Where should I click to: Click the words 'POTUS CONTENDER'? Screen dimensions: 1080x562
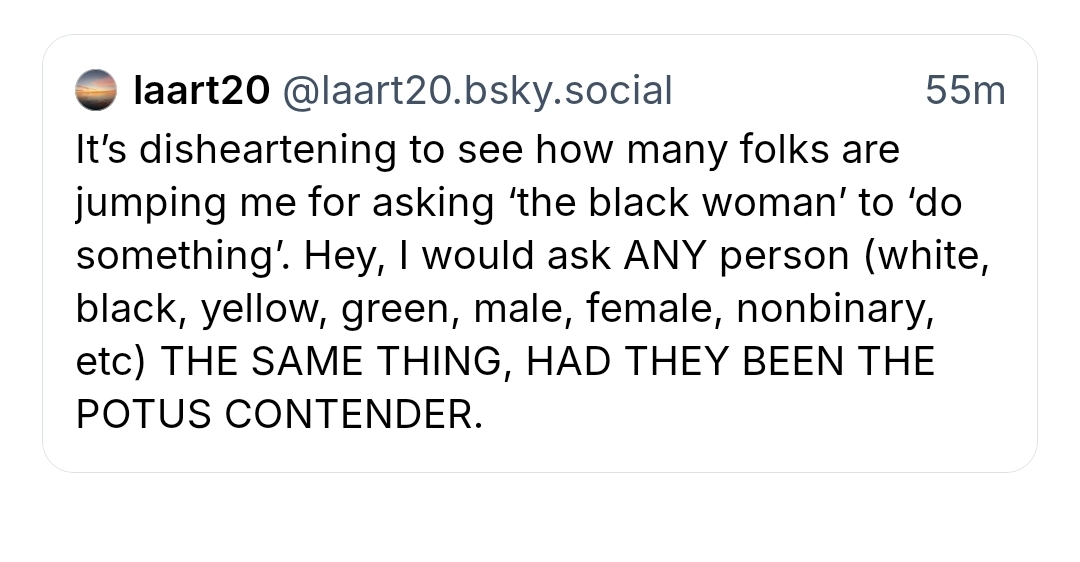(x=279, y=415)
